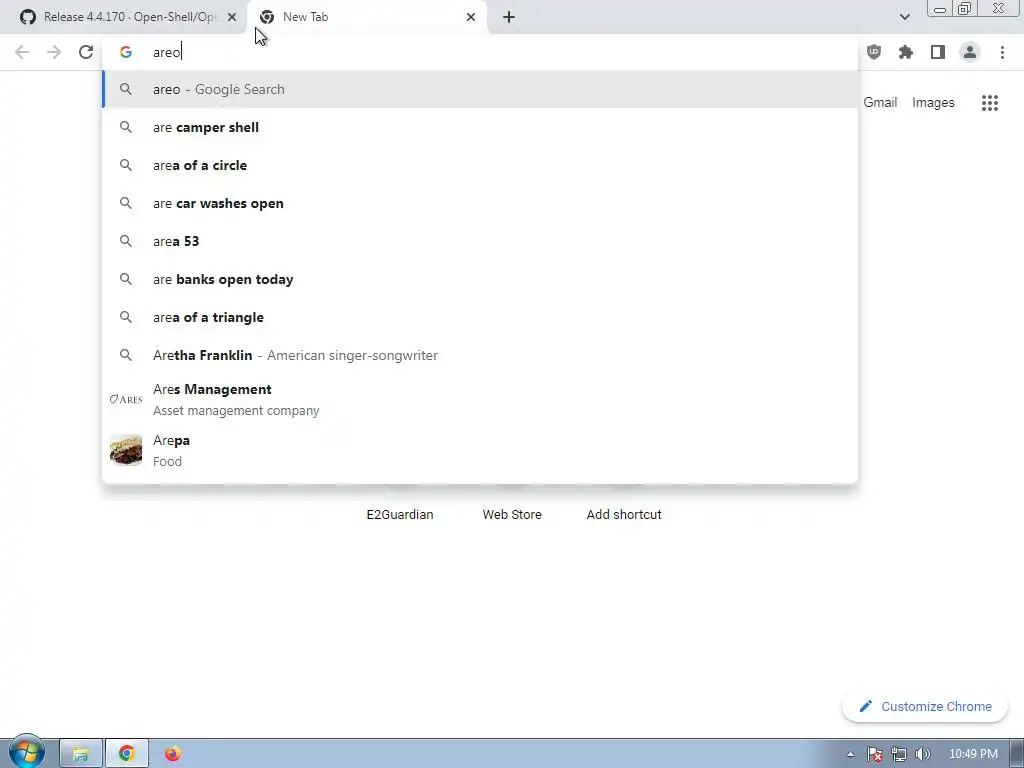Click the Arepa food thumbnail
Image resolution: width=1024 pixels, height=768 pixels.
click(125, 450)
